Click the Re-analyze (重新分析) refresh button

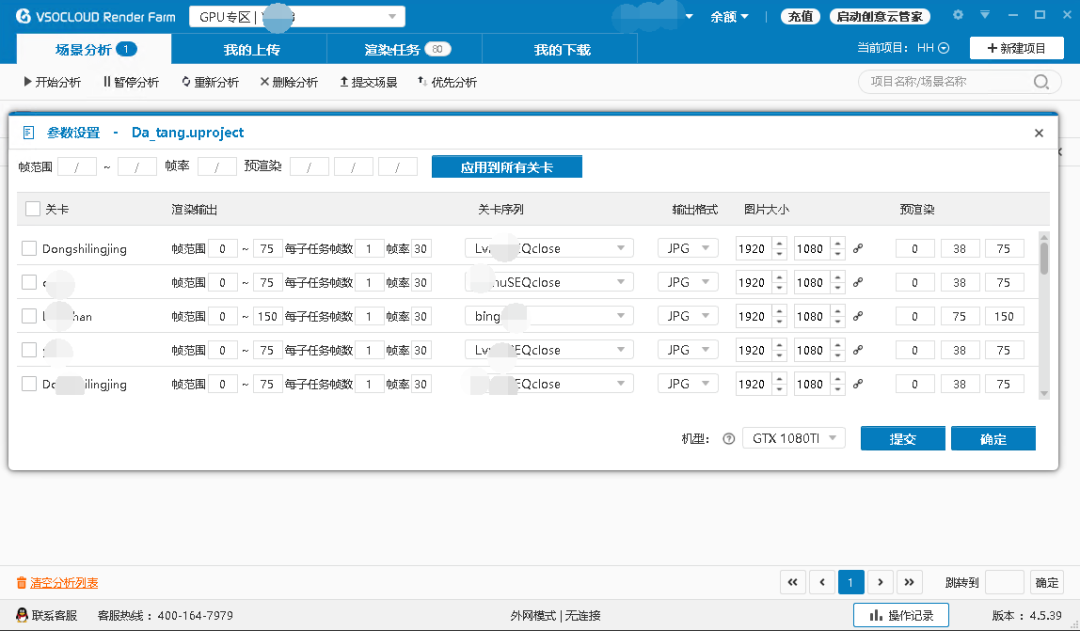210,82
